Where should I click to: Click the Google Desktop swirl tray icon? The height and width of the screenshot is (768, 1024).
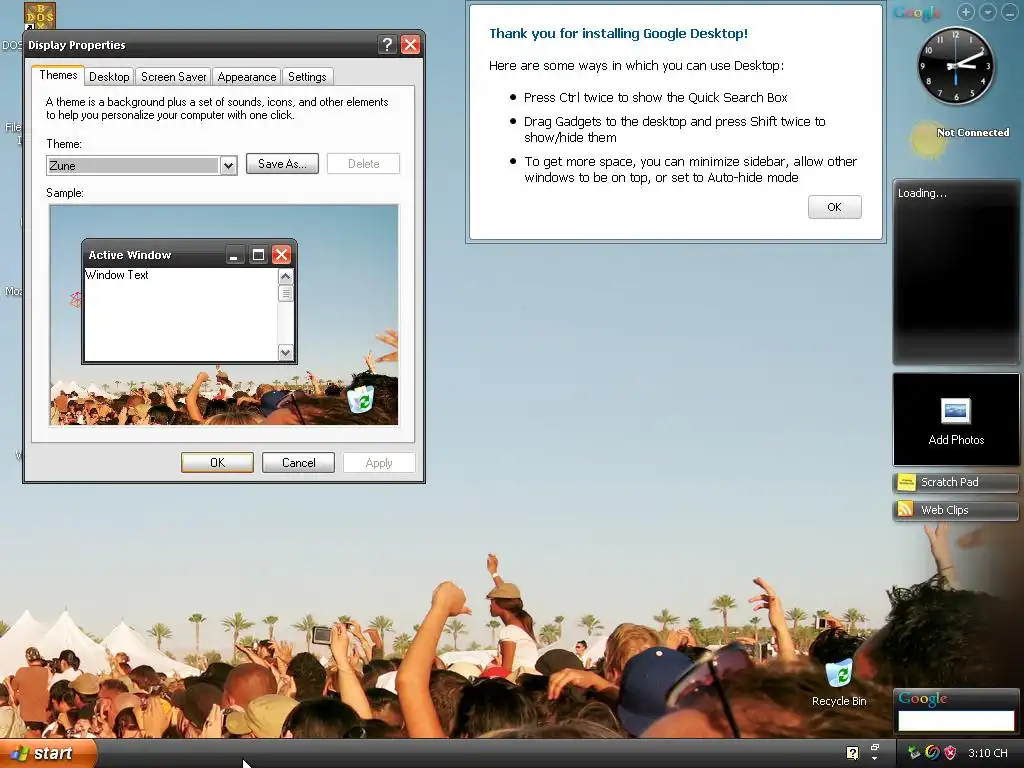(932, 753)
